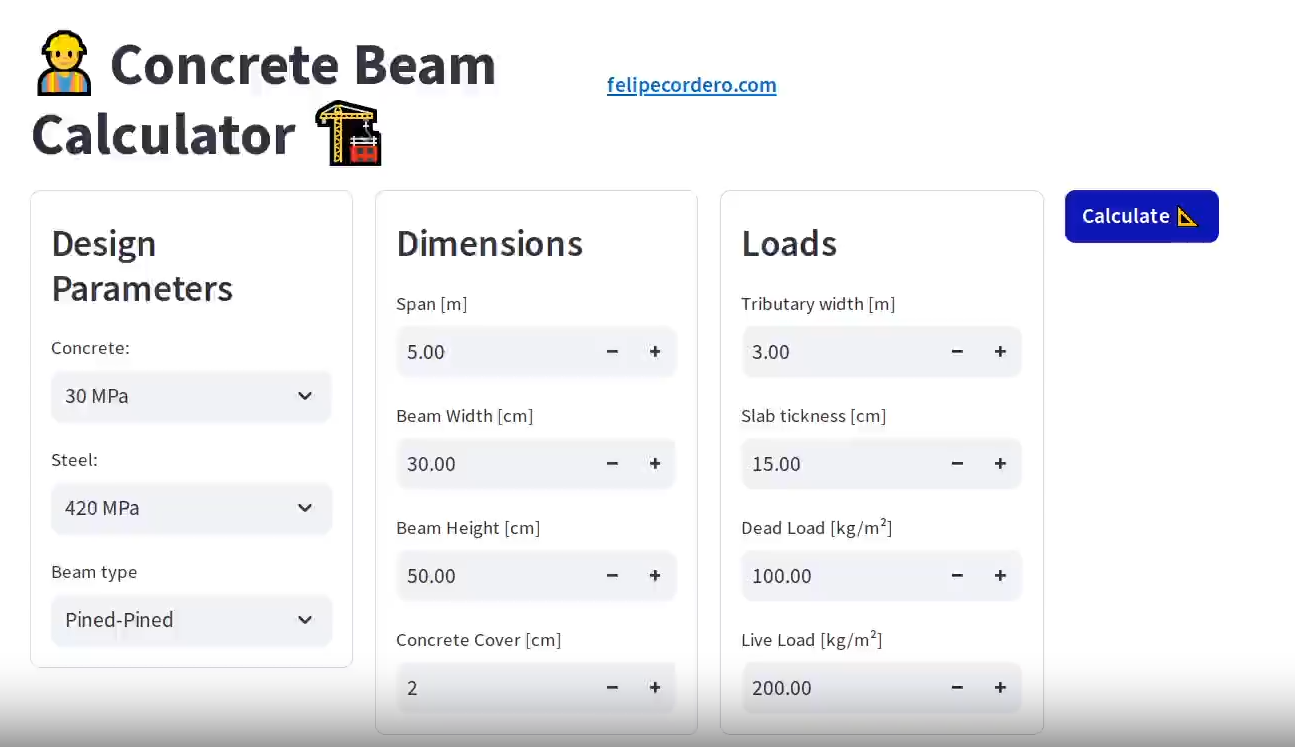Click the triangle ruler icon on Calculate button

[1189, 216]
